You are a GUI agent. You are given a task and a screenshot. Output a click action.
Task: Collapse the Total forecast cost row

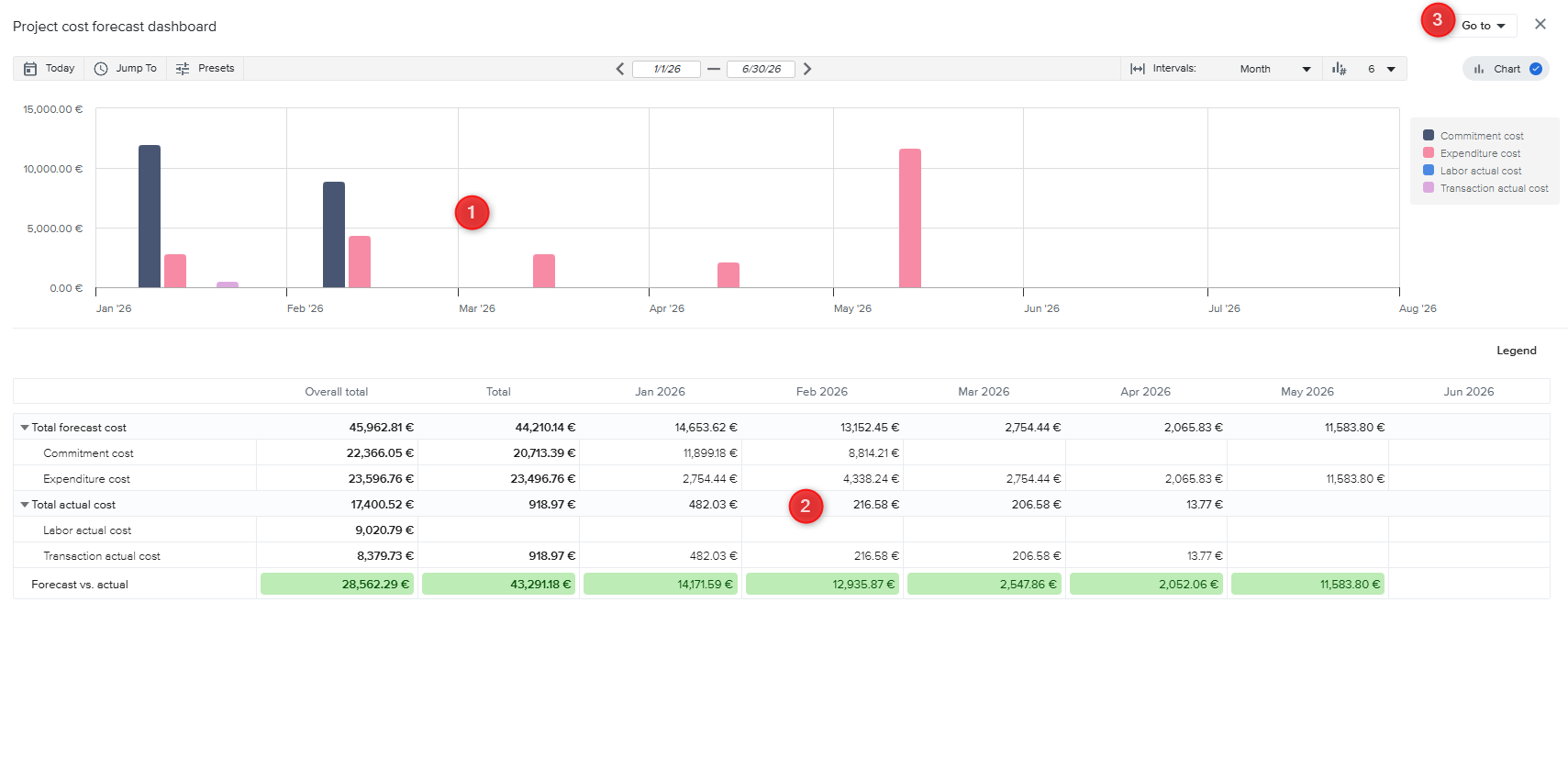pyautogui.click(x=25, y=428)
